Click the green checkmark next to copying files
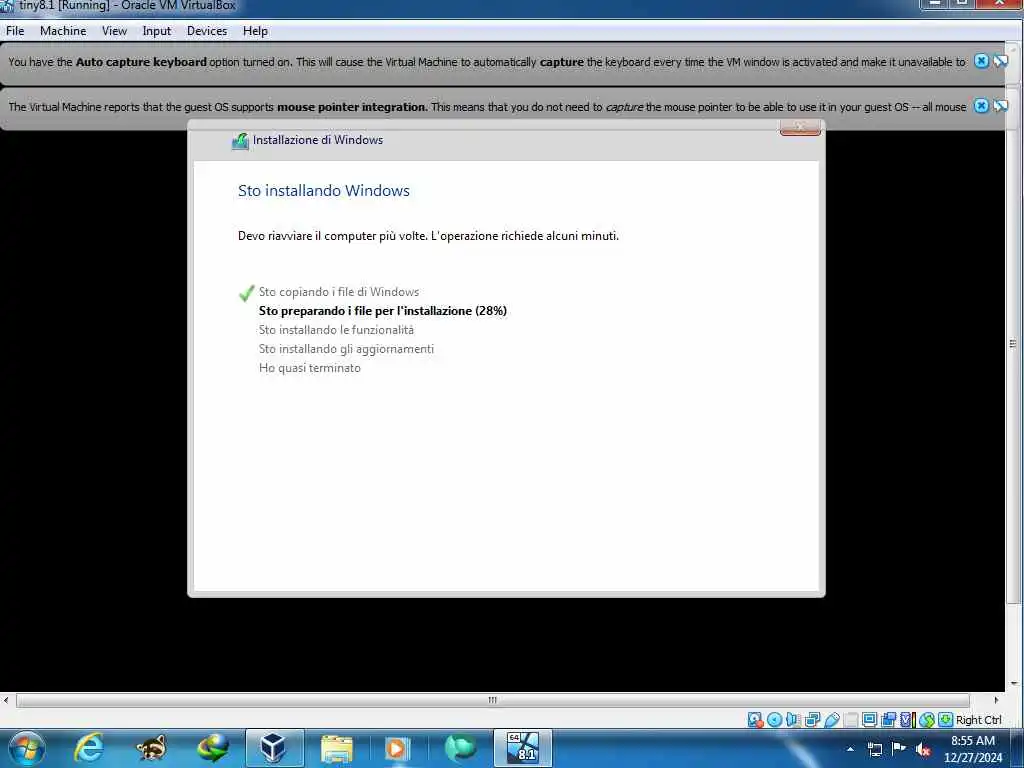The image size is (1024, 768). (246, 293)
